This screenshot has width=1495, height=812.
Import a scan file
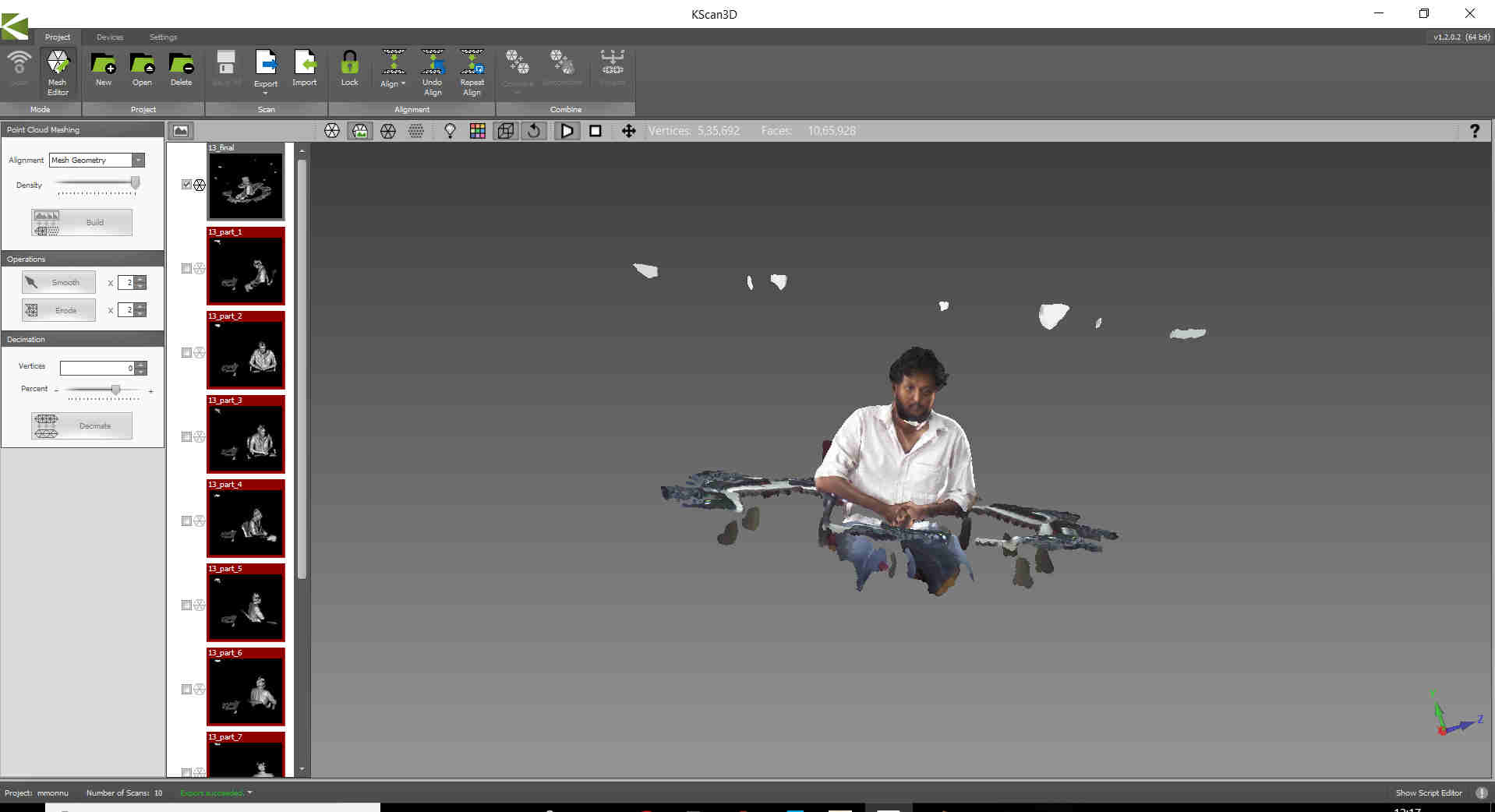tap(304, 69)
